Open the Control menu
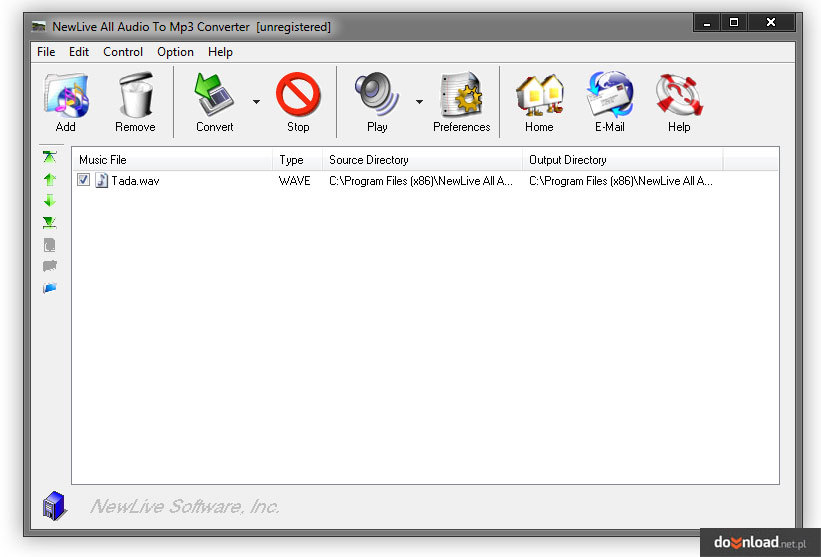 tap(123, 52)
